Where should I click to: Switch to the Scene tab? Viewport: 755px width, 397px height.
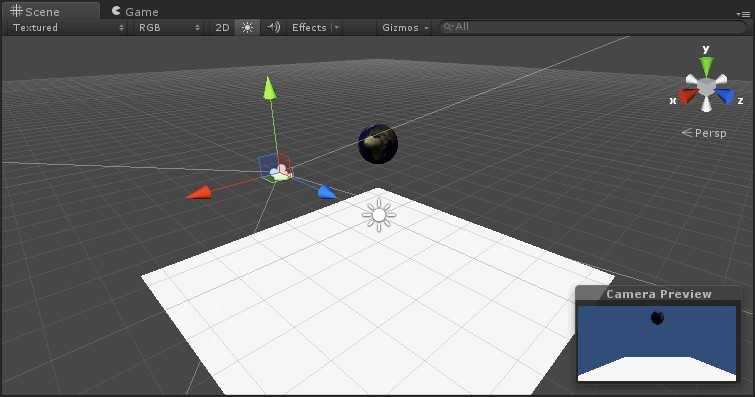50,11
